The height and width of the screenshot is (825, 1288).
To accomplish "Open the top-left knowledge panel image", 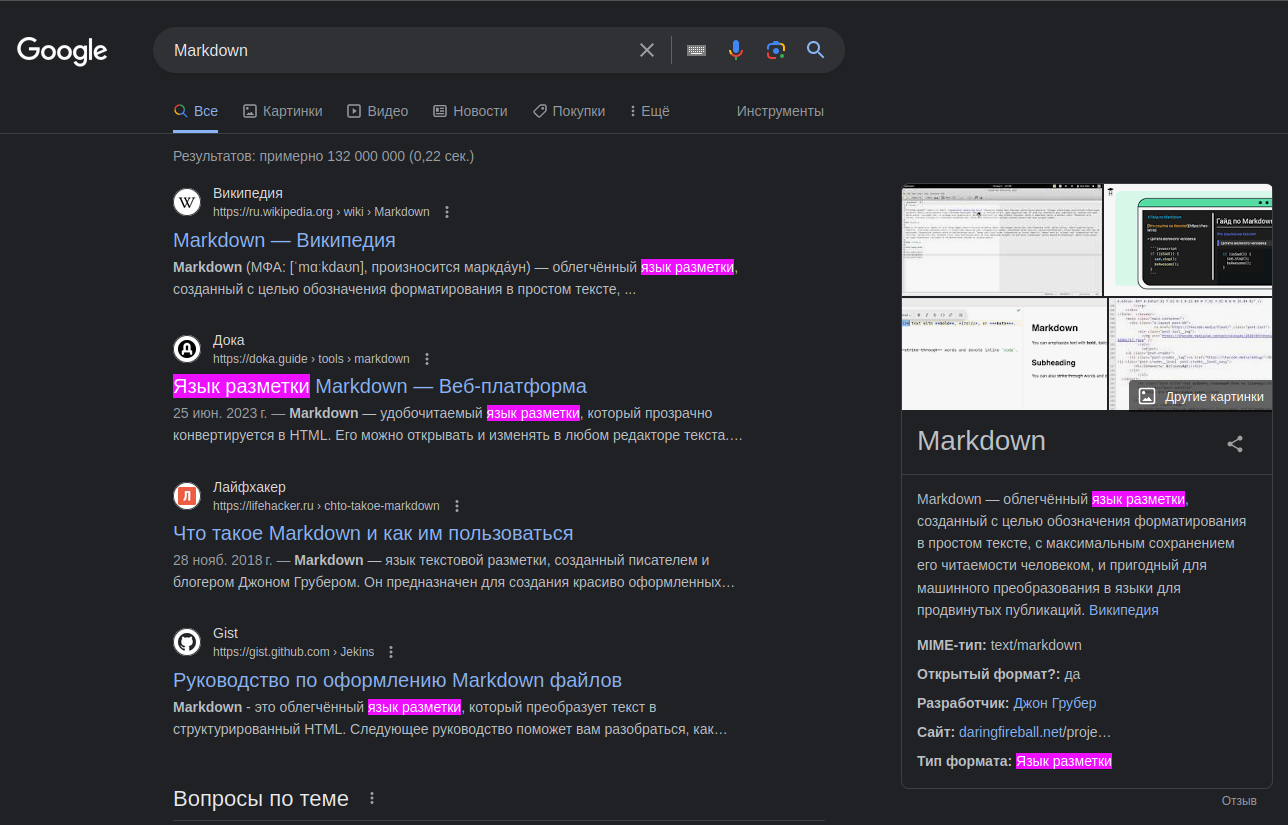I will (x=1002, y=239).
